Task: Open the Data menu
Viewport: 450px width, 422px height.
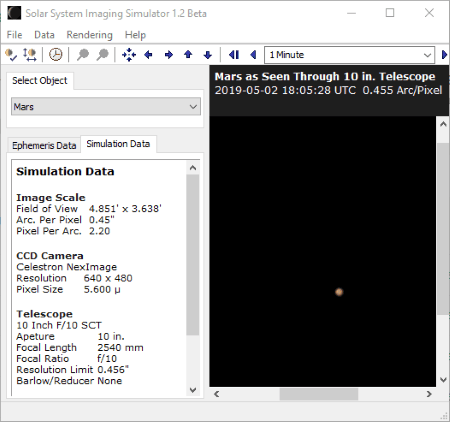Action: point(44,35)
